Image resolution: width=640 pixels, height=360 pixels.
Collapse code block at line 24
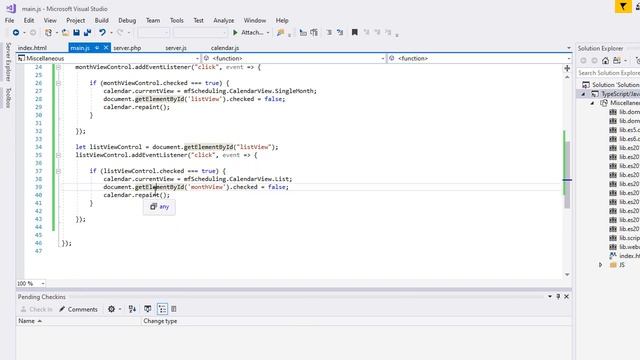58,67
